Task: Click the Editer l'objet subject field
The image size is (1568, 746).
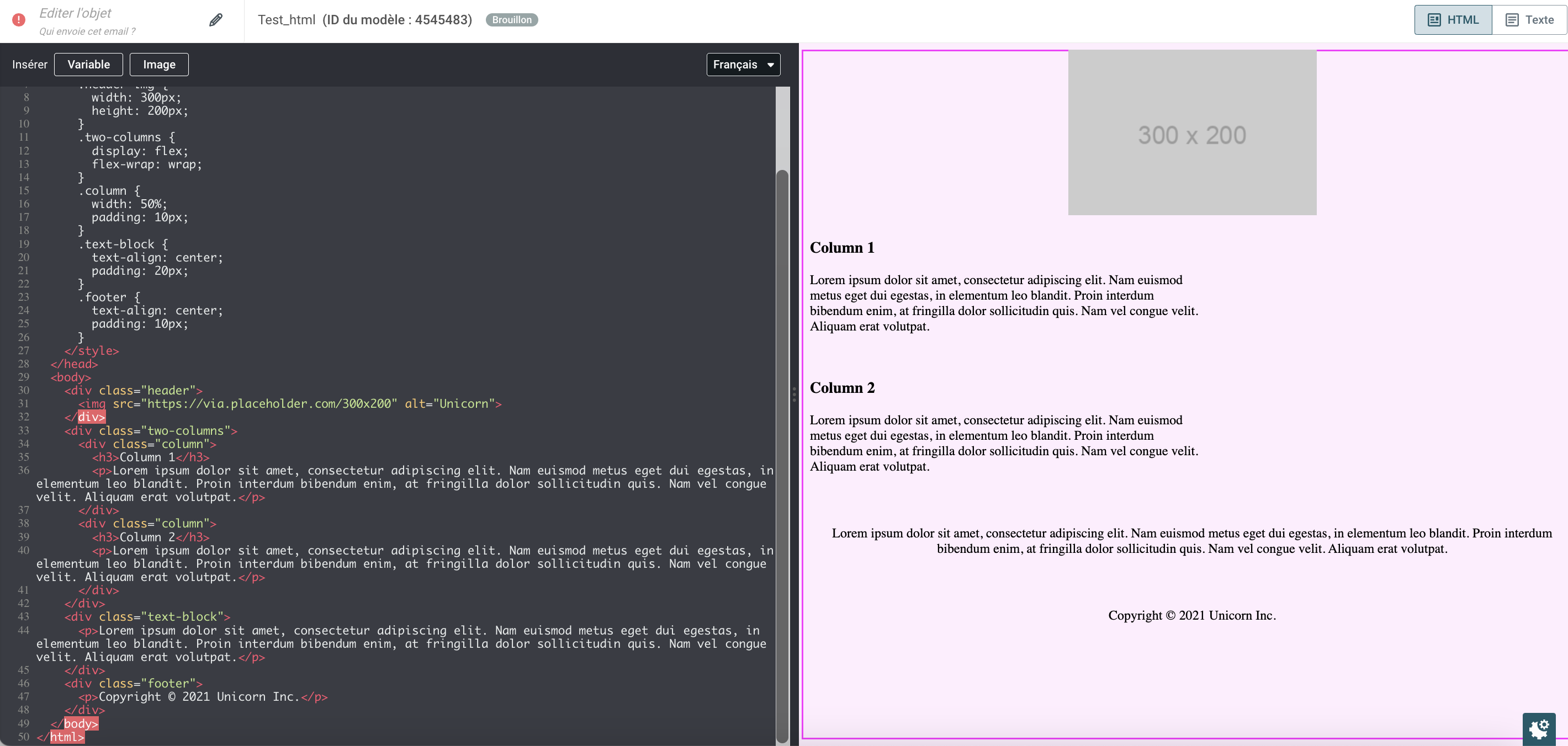Action: coord(75,13)
